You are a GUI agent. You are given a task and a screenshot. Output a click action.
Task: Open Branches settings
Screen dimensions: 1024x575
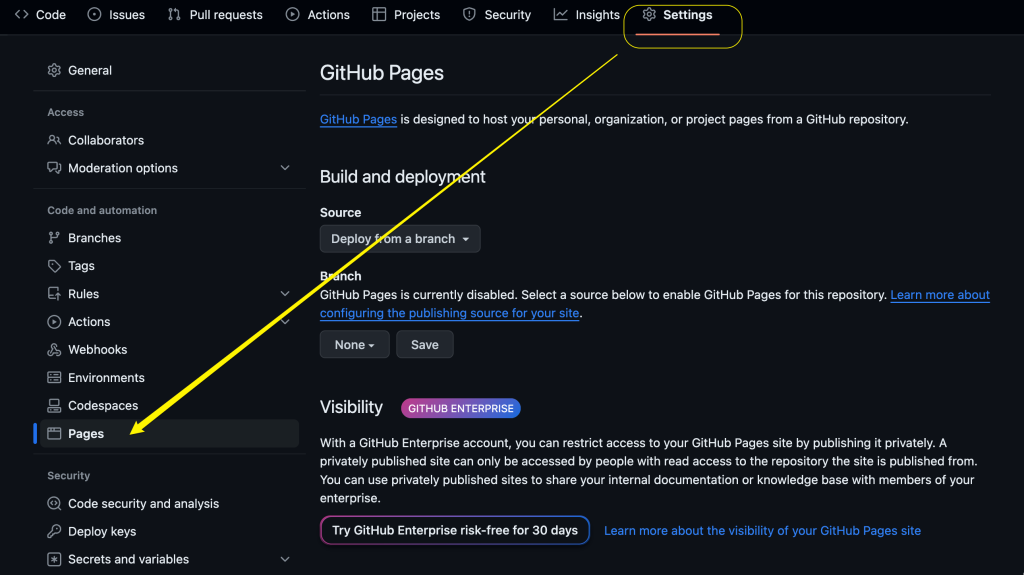click(x=169, y=238)
